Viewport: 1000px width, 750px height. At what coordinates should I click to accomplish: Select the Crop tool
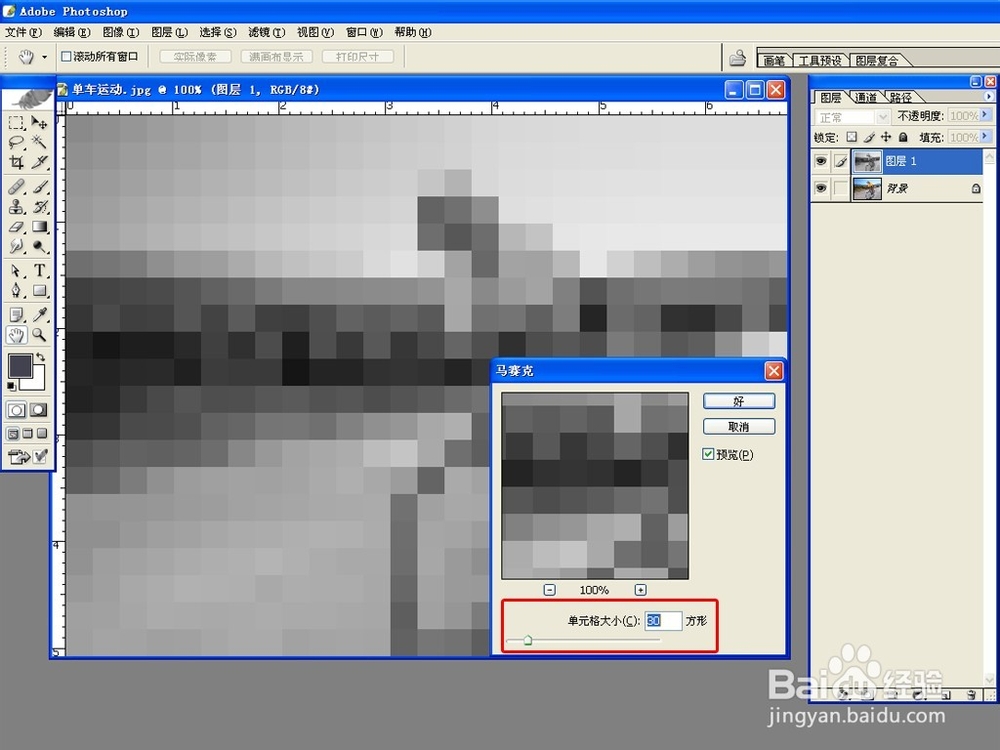click(17, 162)
